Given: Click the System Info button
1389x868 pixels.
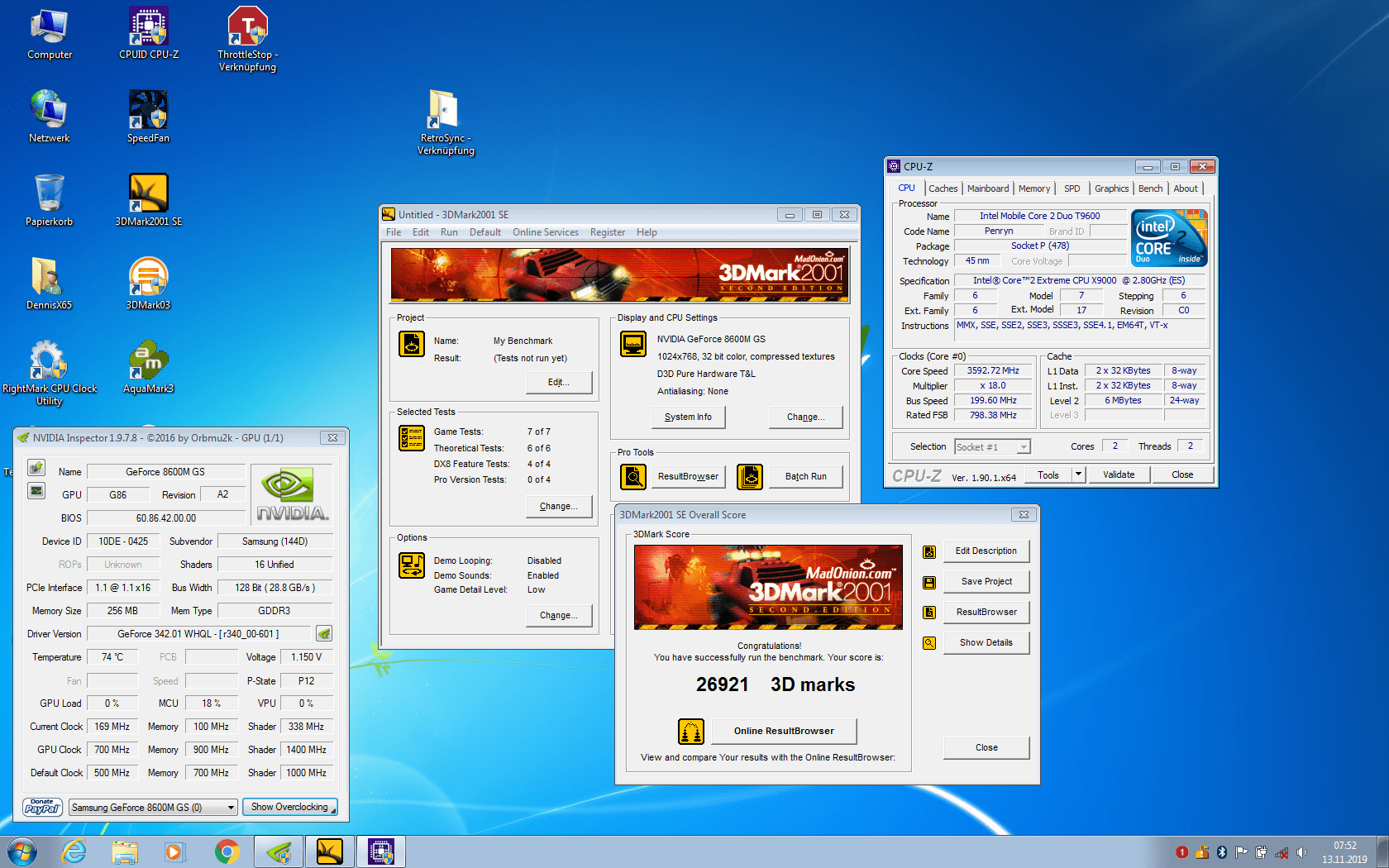Looking at the screenshot, I should [688, 417].
